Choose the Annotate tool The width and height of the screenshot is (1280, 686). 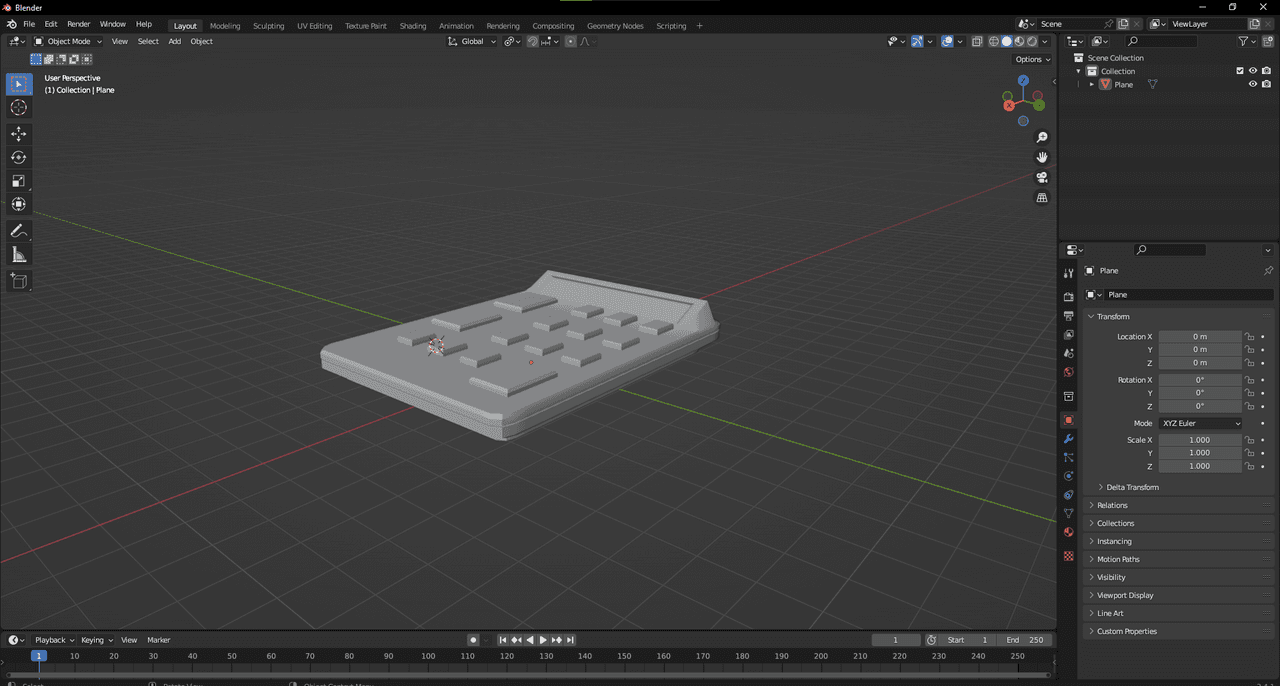[x=19, y=231]
